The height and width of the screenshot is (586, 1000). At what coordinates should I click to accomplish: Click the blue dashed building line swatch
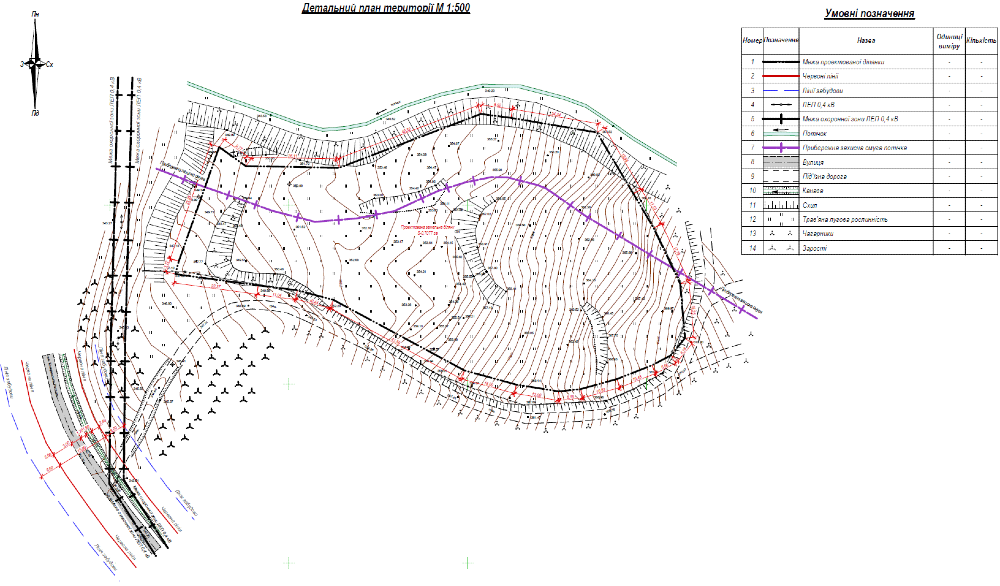[782, 90]
